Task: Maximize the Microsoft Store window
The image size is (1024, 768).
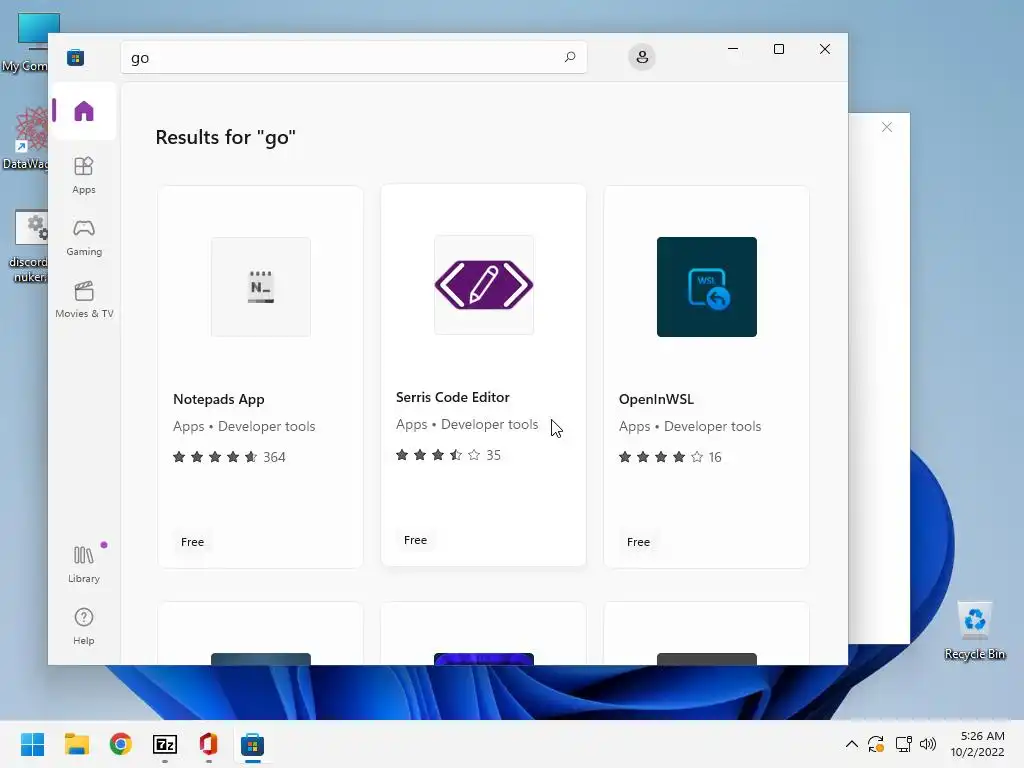Action: pyautogui.click(x=778, y=49)
